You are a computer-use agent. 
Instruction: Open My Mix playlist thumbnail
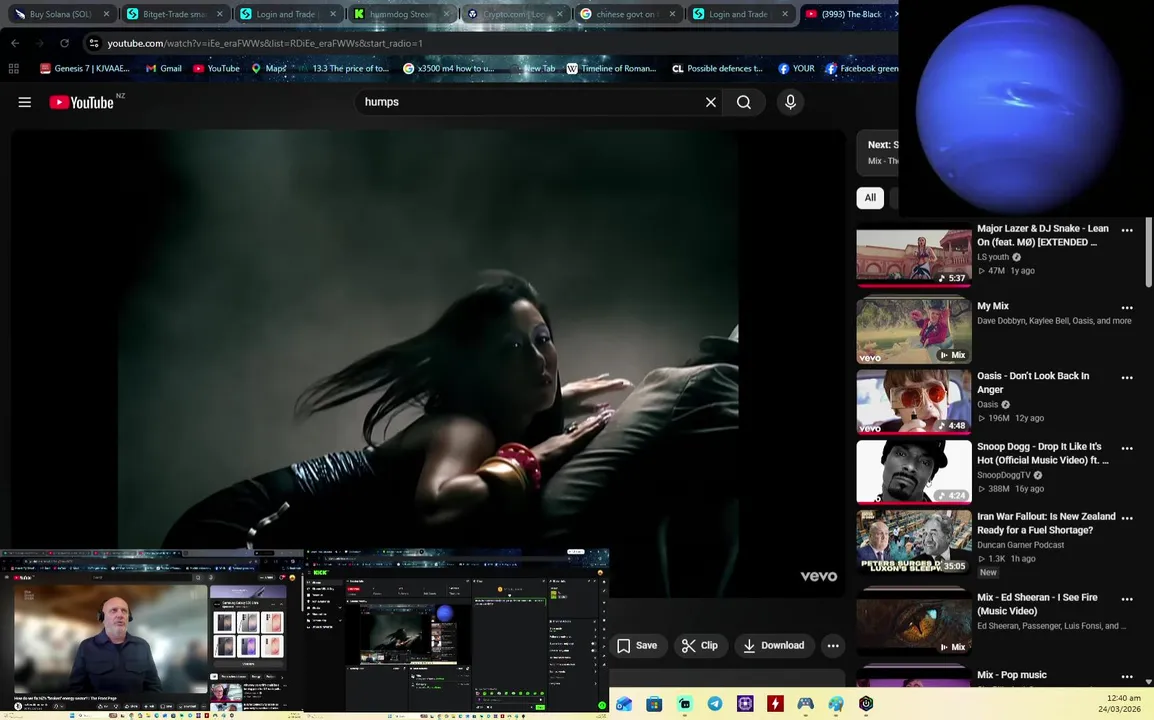tap(914, 331)
